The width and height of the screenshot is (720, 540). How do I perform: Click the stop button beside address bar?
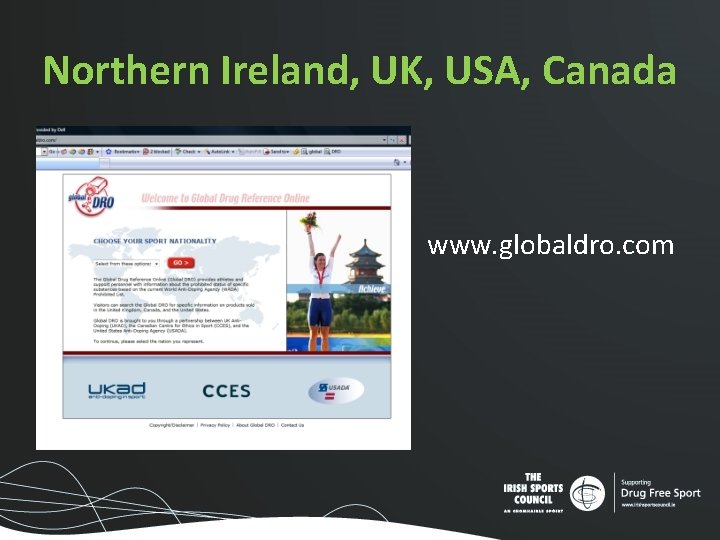click(402, 140)
